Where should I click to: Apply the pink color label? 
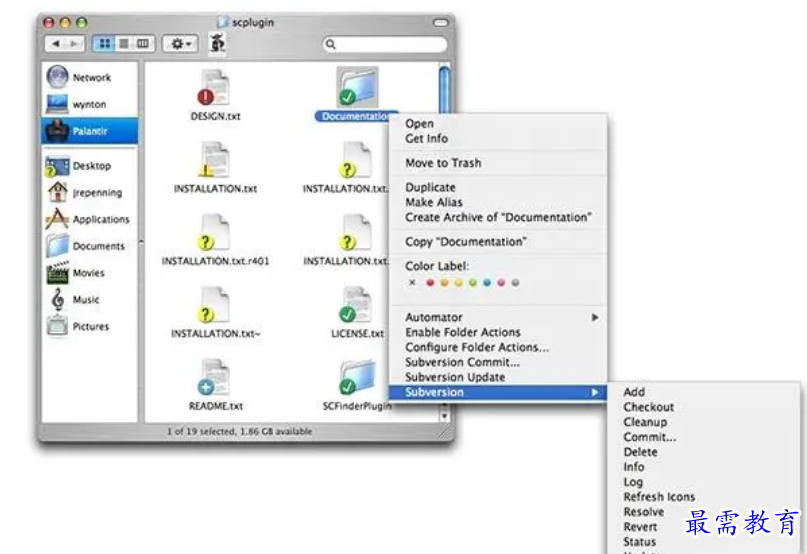[501, 283]
